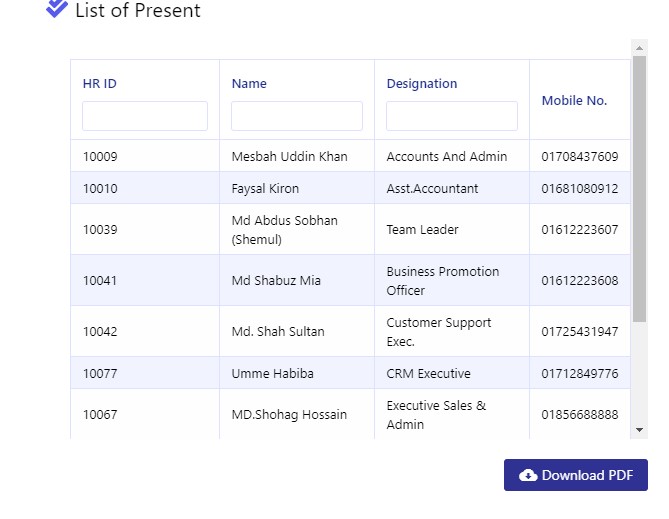The height and width of the screenshot is (519, 669).
Task: Focus the Designation filter input field
Action: [x=451, y=116]
